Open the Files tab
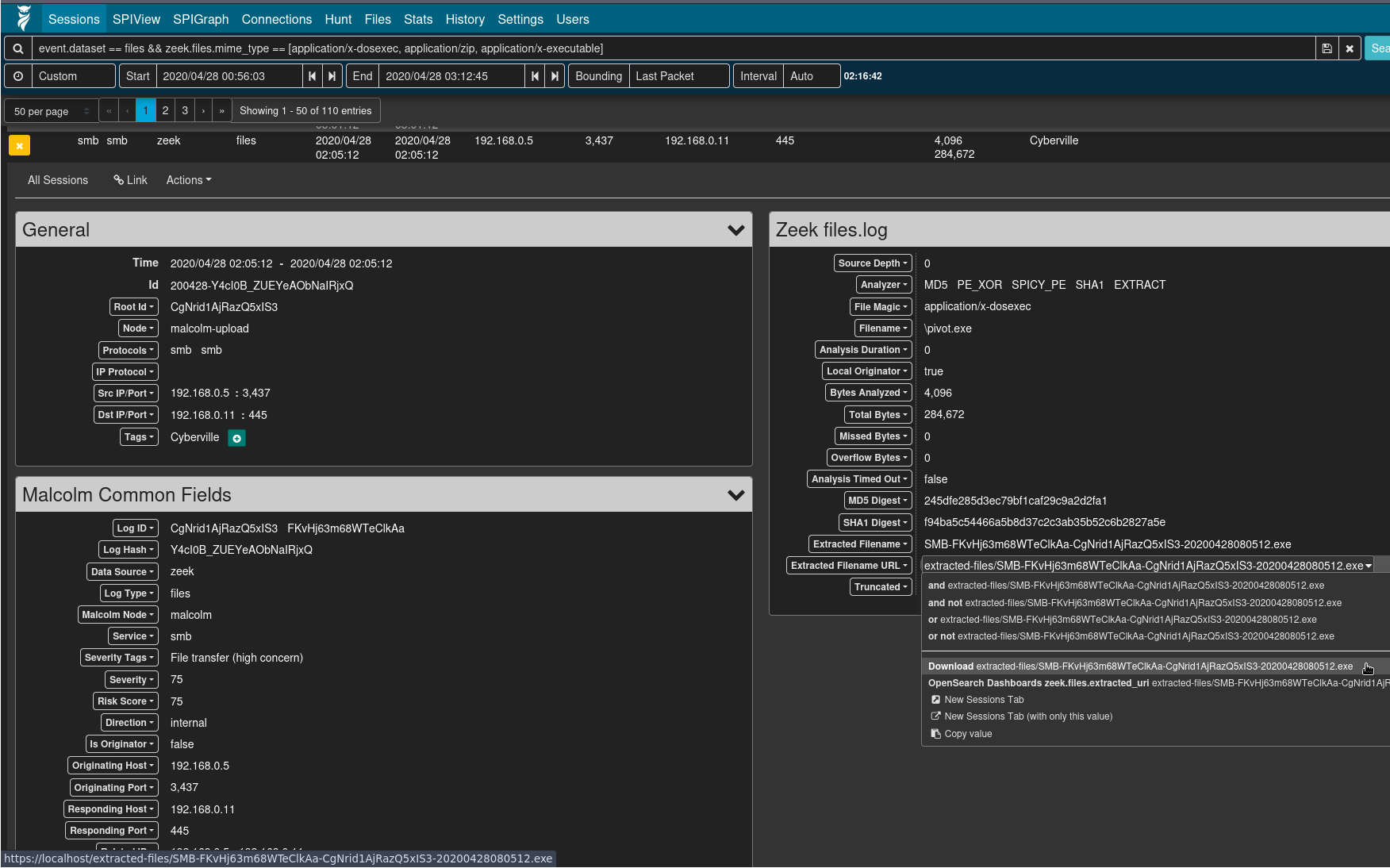Image resolution: width=1390 pixels, height=868 pixels. click(378, 19)
